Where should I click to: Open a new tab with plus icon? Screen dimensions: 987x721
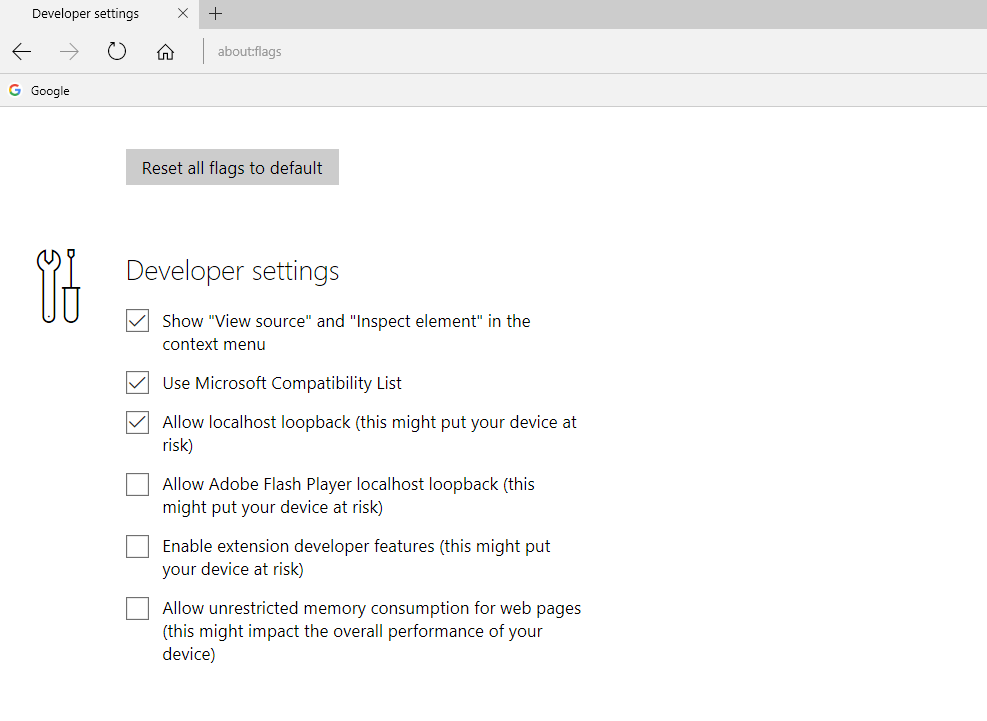coord(215,14)
